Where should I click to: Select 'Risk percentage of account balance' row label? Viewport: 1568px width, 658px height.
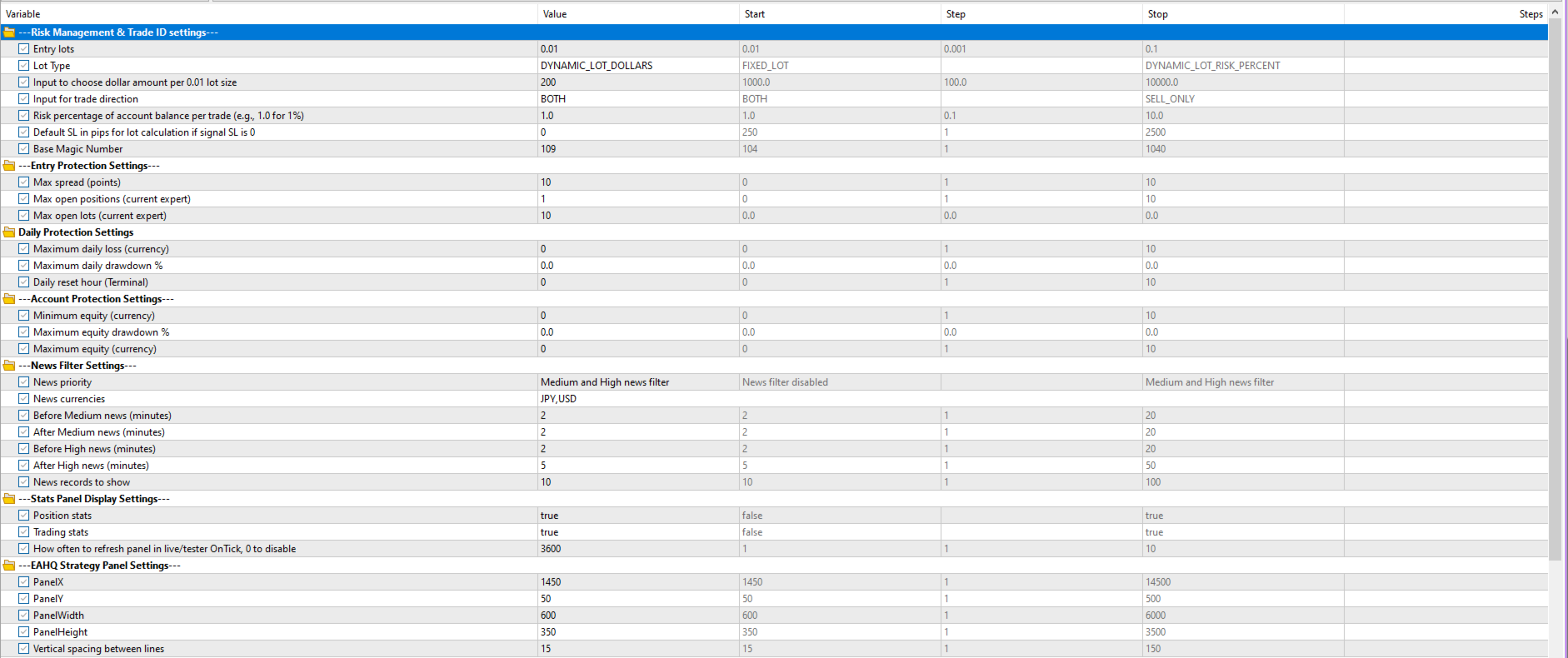tap(168, 116)
